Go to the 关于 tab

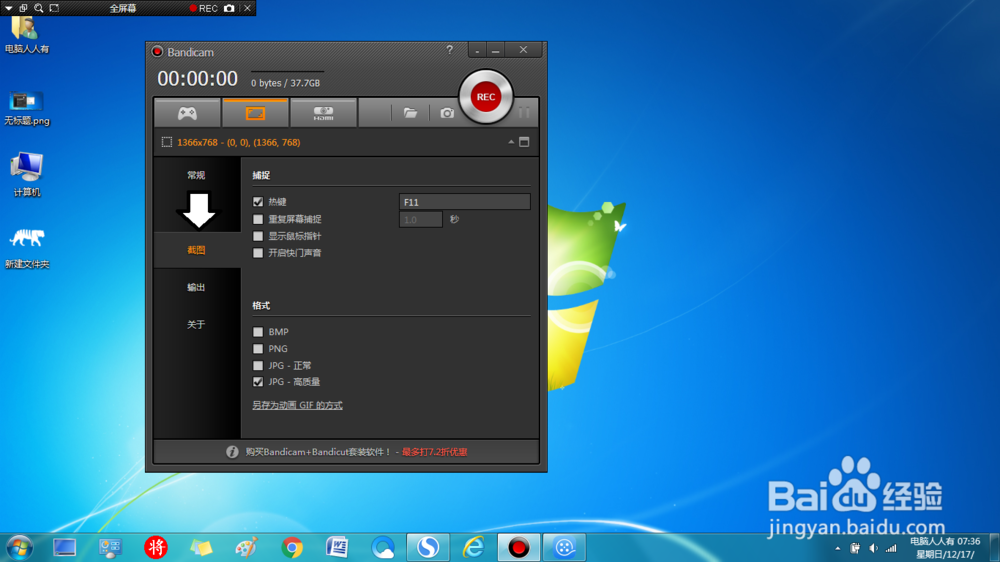(x=196, y=324)
